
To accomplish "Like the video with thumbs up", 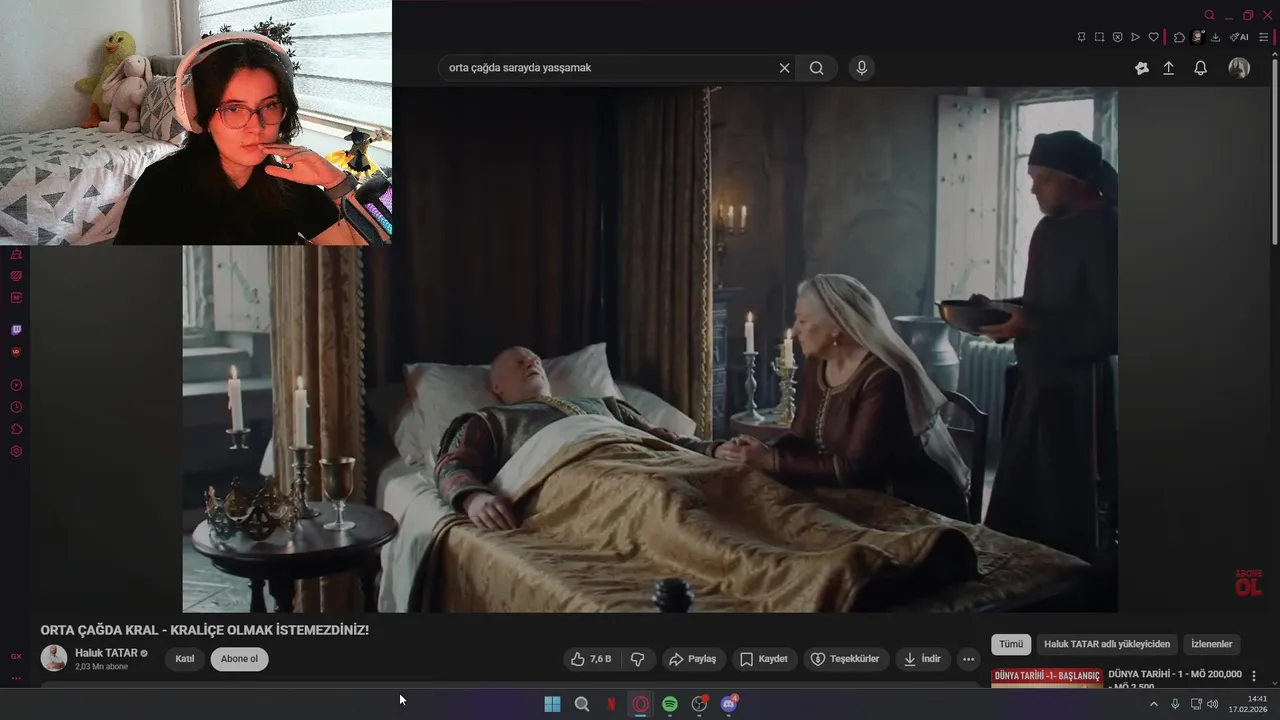I will tap(591, 659).
